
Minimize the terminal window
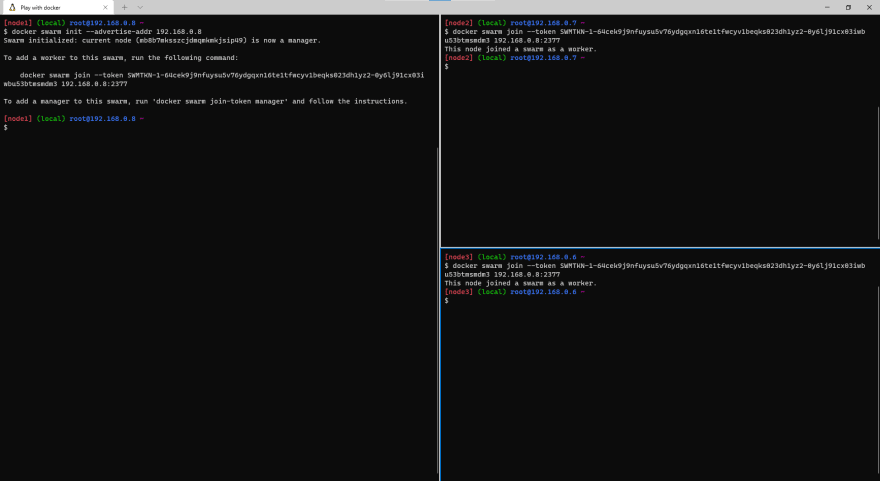coord(827,7)
